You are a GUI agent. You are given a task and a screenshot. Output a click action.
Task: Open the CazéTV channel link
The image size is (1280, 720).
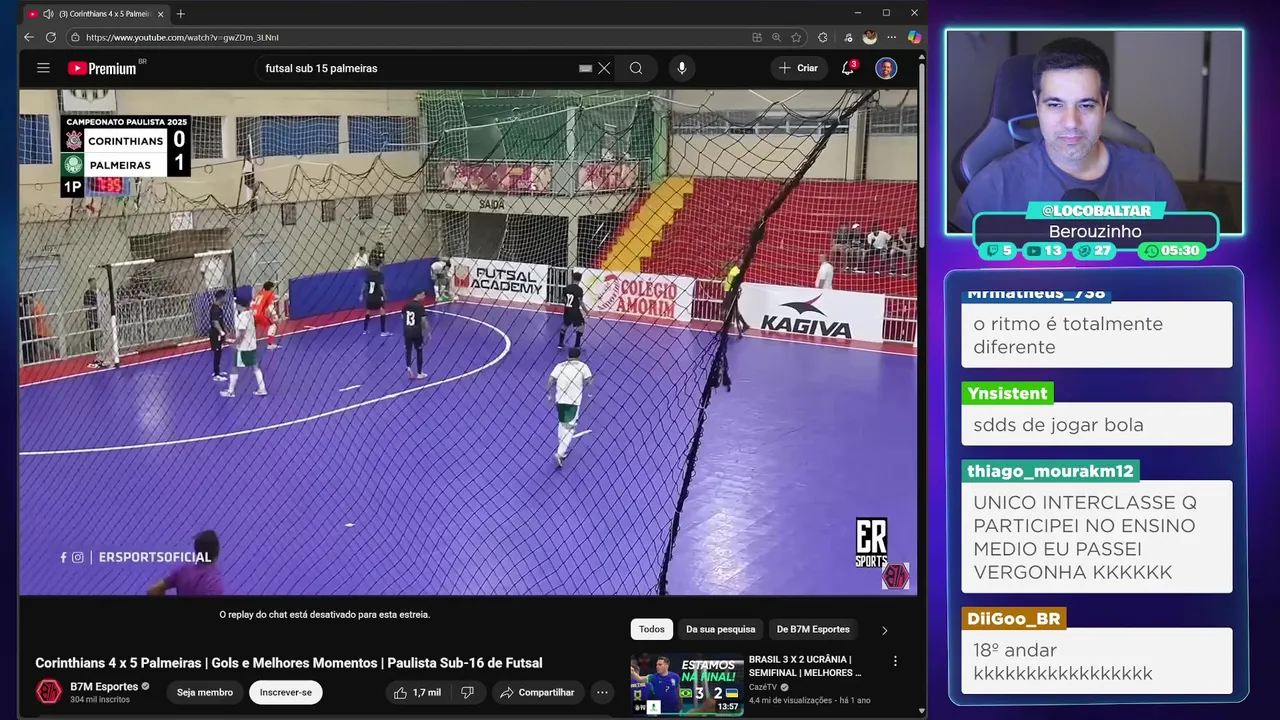click(763, 687)
